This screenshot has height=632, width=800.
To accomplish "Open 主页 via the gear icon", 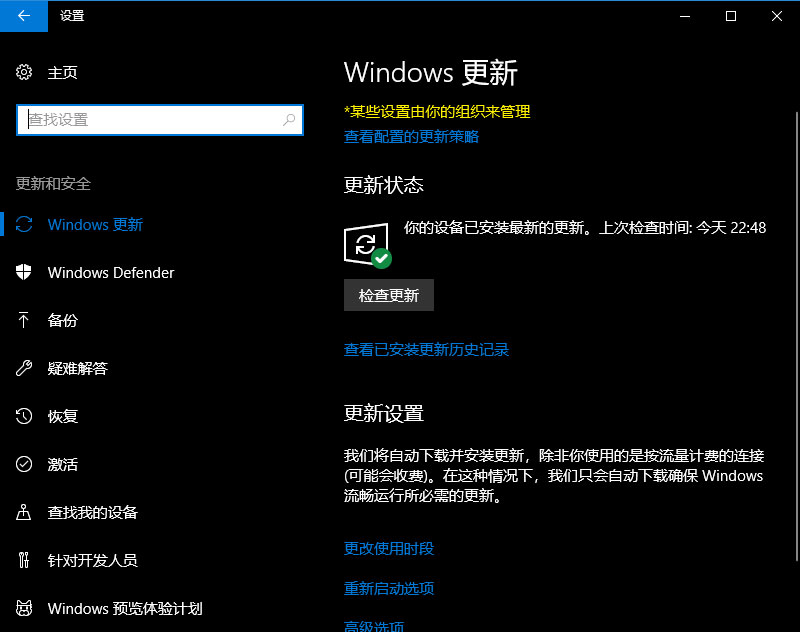I will pyautogui.click(x=24, y=72).
